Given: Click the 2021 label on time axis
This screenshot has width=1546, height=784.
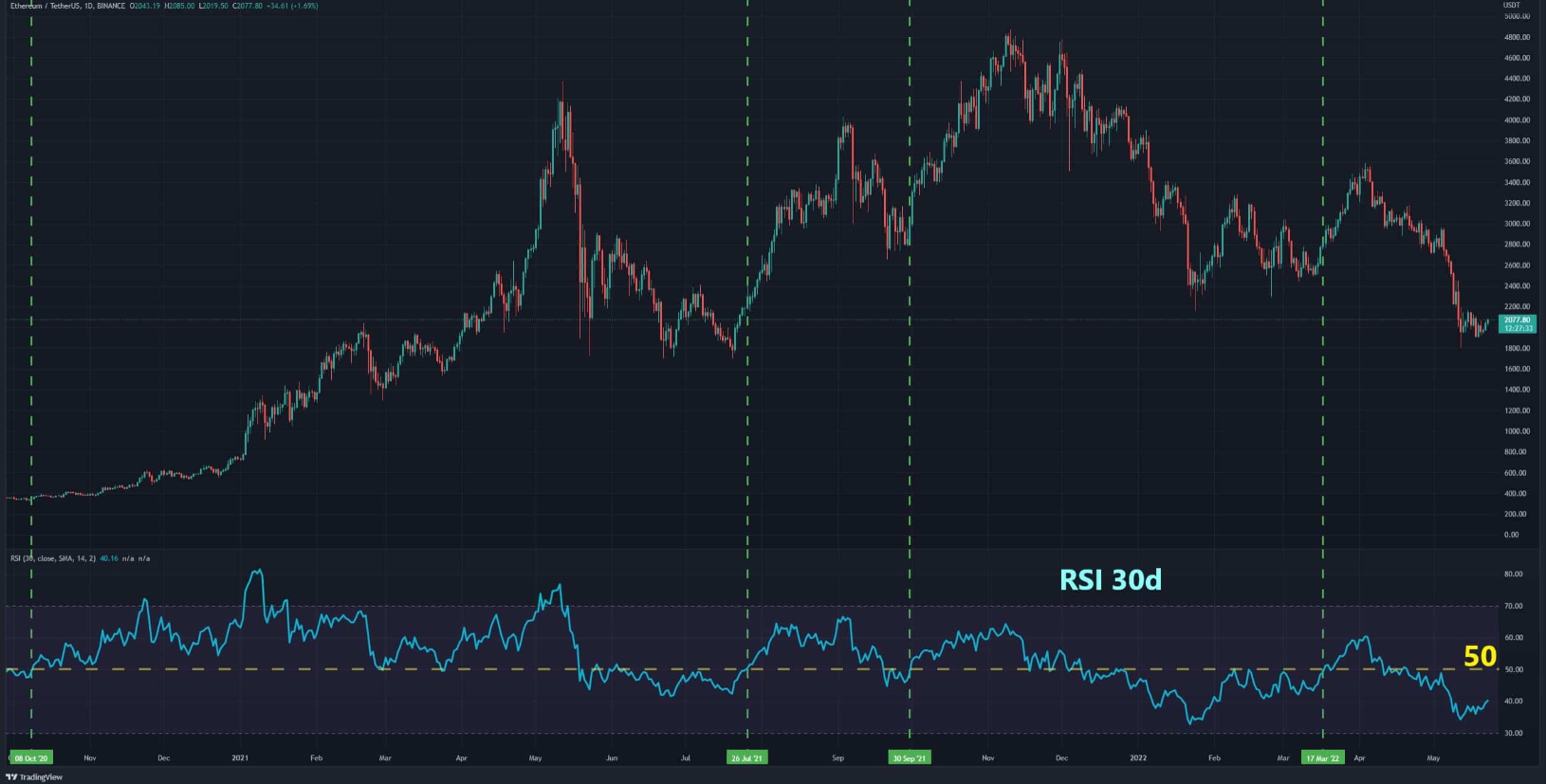Looking at the screenshot, I should [x=240, y=758].
